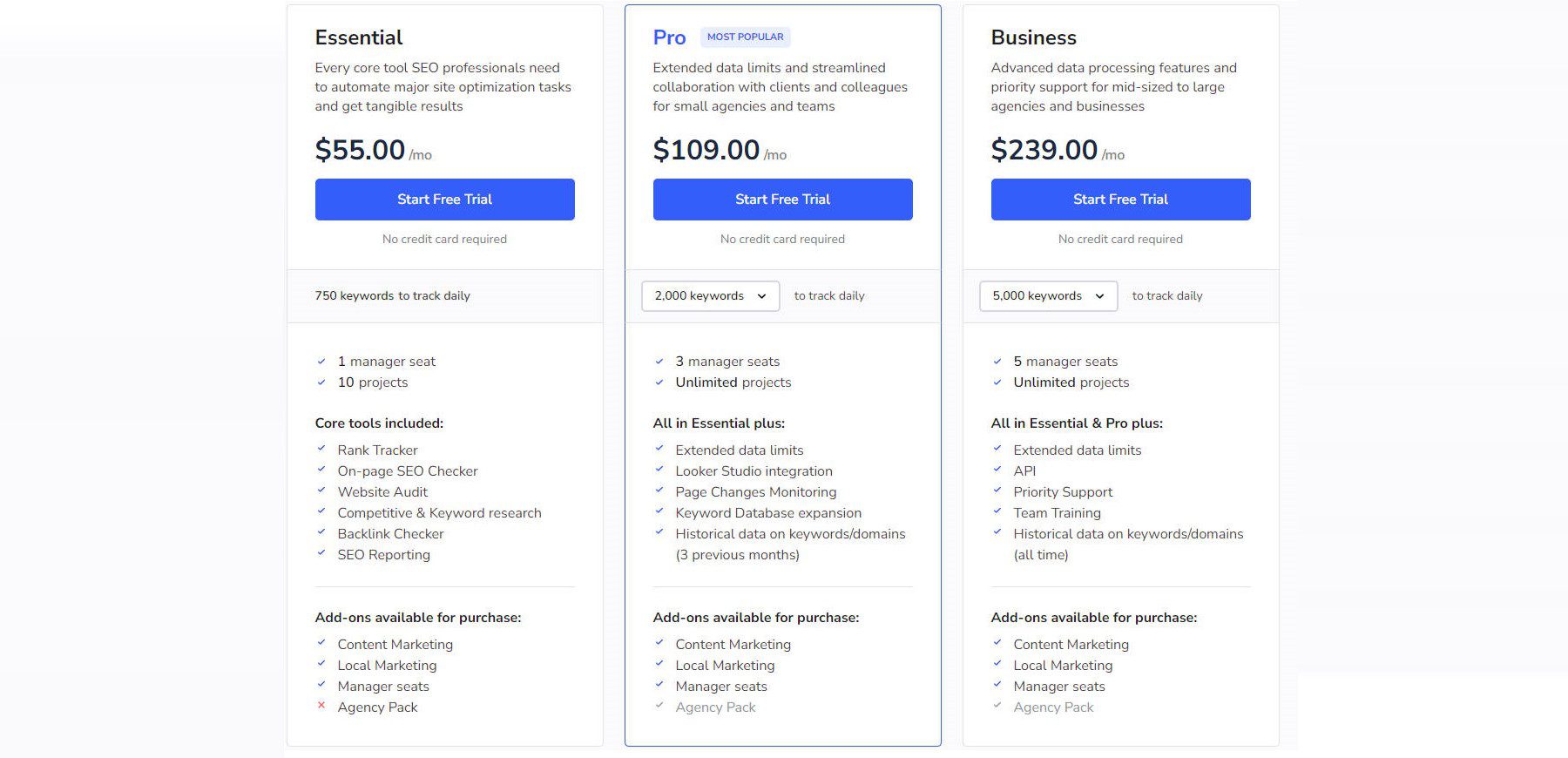Start free trial for the Business plan
Image resolution: width=1568 pixels, height=758 pixels.
pos(1119,199)
